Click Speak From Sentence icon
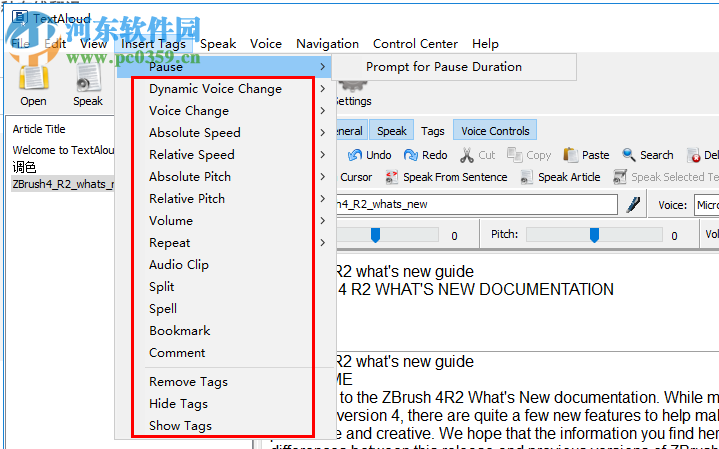This screenshot has width=719, height=449. [392, 177]
